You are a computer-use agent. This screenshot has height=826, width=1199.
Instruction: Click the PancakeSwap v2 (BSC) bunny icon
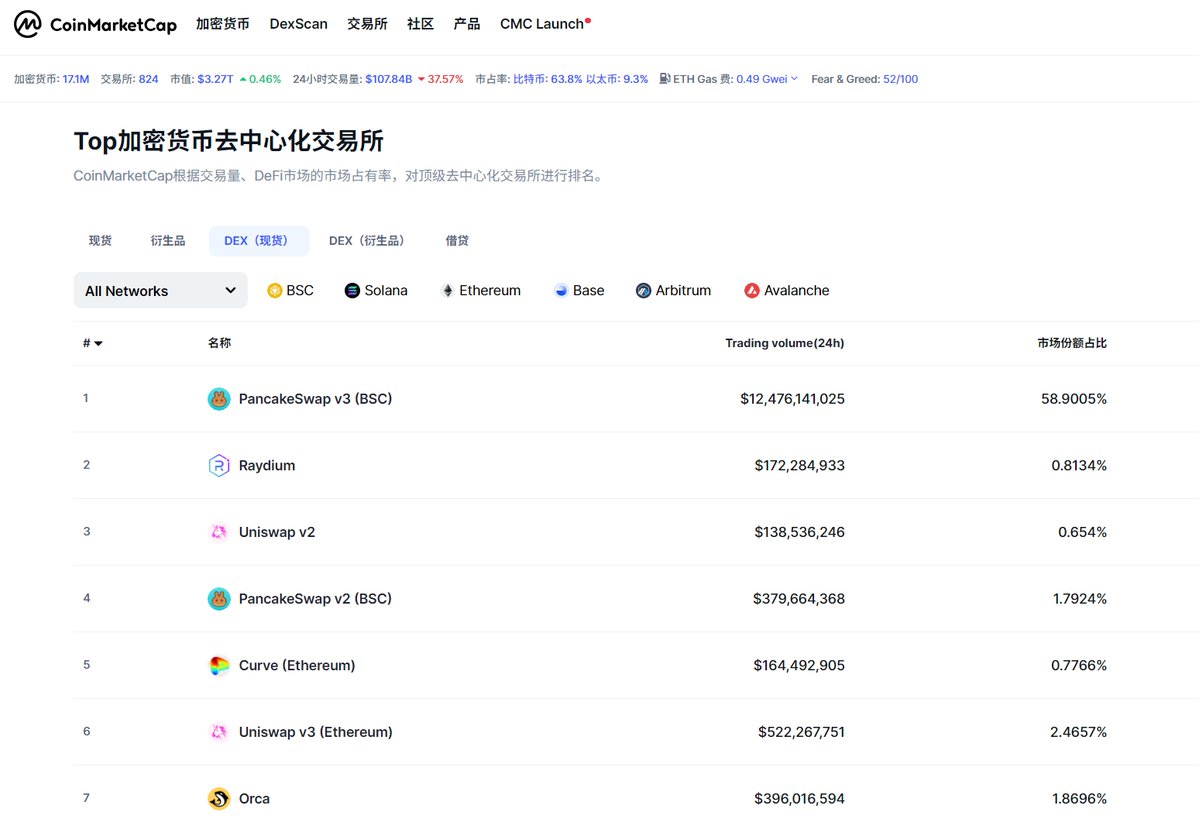click(219, 598)
